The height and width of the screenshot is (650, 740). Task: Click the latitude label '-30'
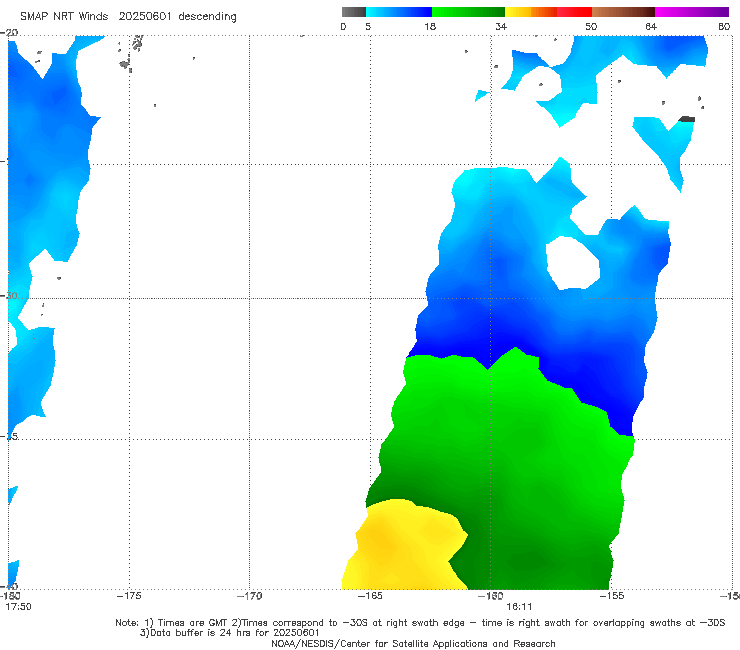[x=9, y=296]
